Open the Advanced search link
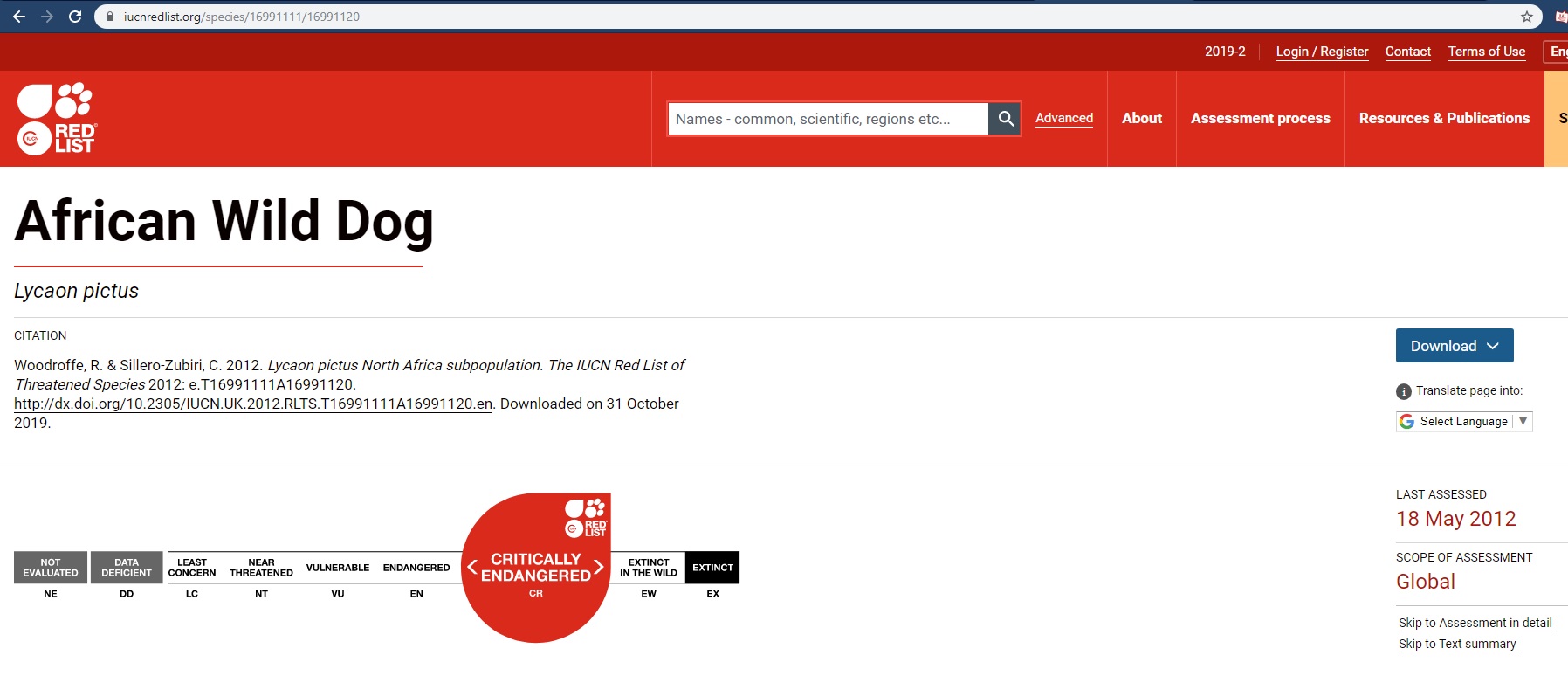1568x683 pixels. click(1064, 118)
